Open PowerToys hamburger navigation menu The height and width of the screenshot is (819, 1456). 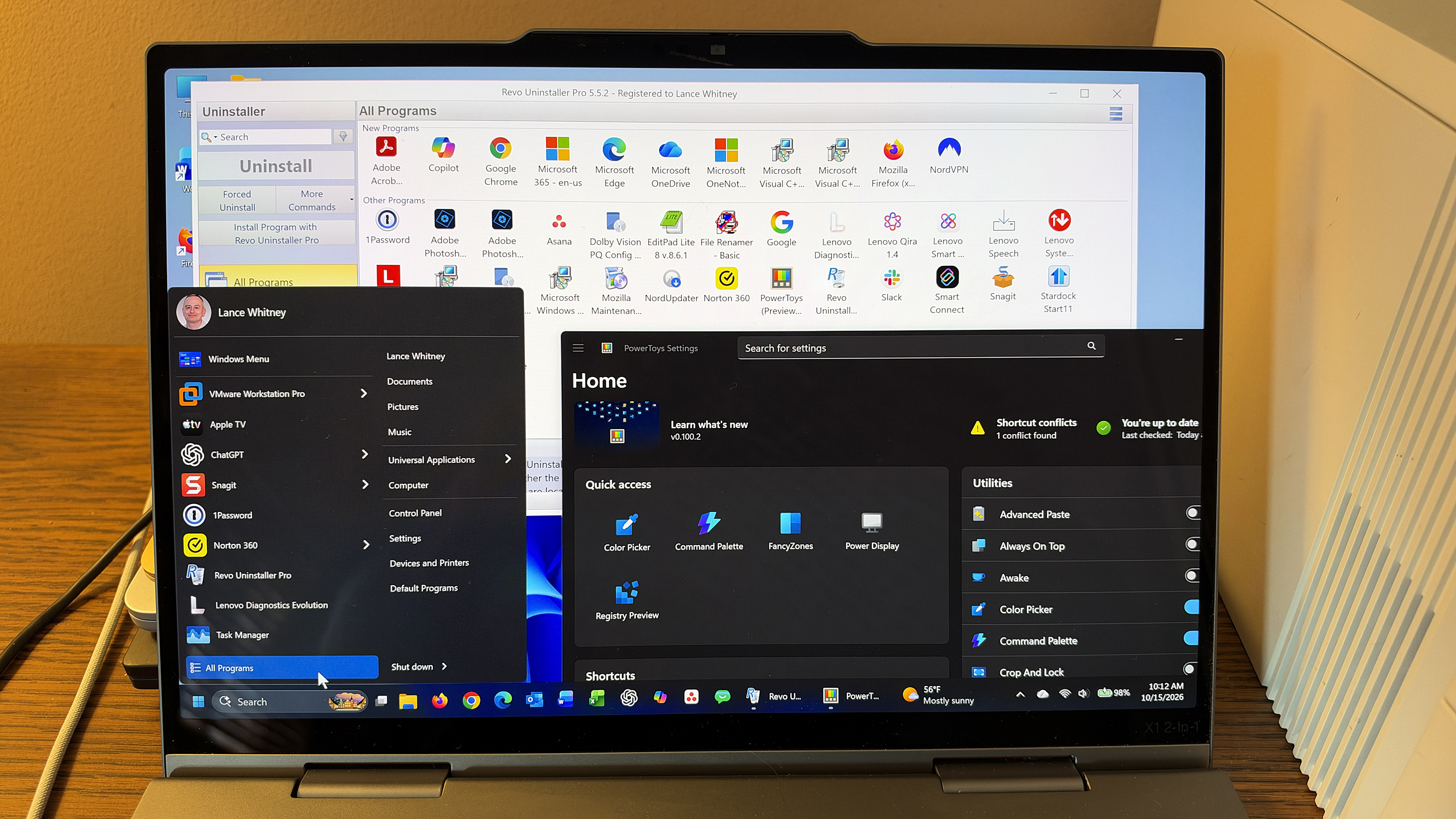point(578,348)
